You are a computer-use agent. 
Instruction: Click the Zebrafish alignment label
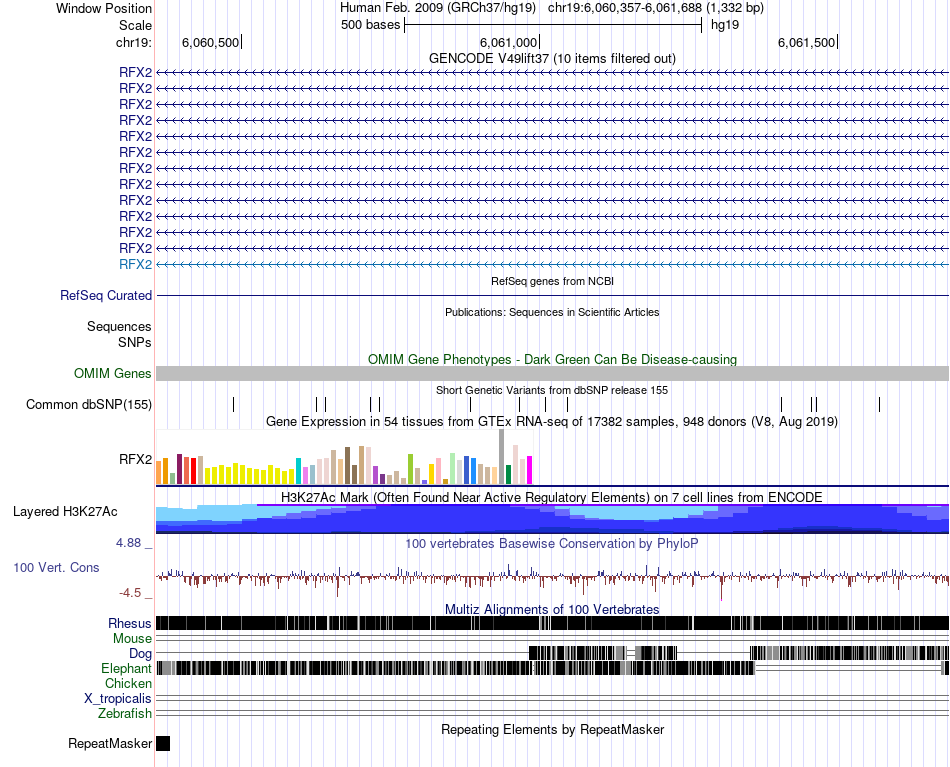click(125, 713)
